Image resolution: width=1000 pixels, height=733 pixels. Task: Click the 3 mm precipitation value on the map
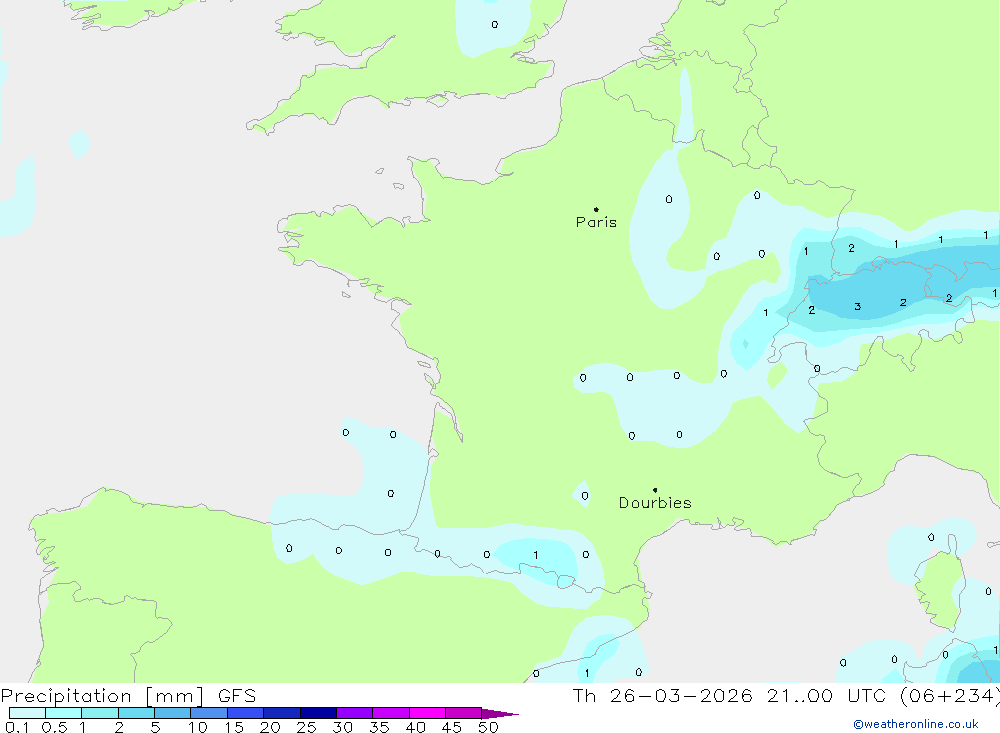point(858,307)
